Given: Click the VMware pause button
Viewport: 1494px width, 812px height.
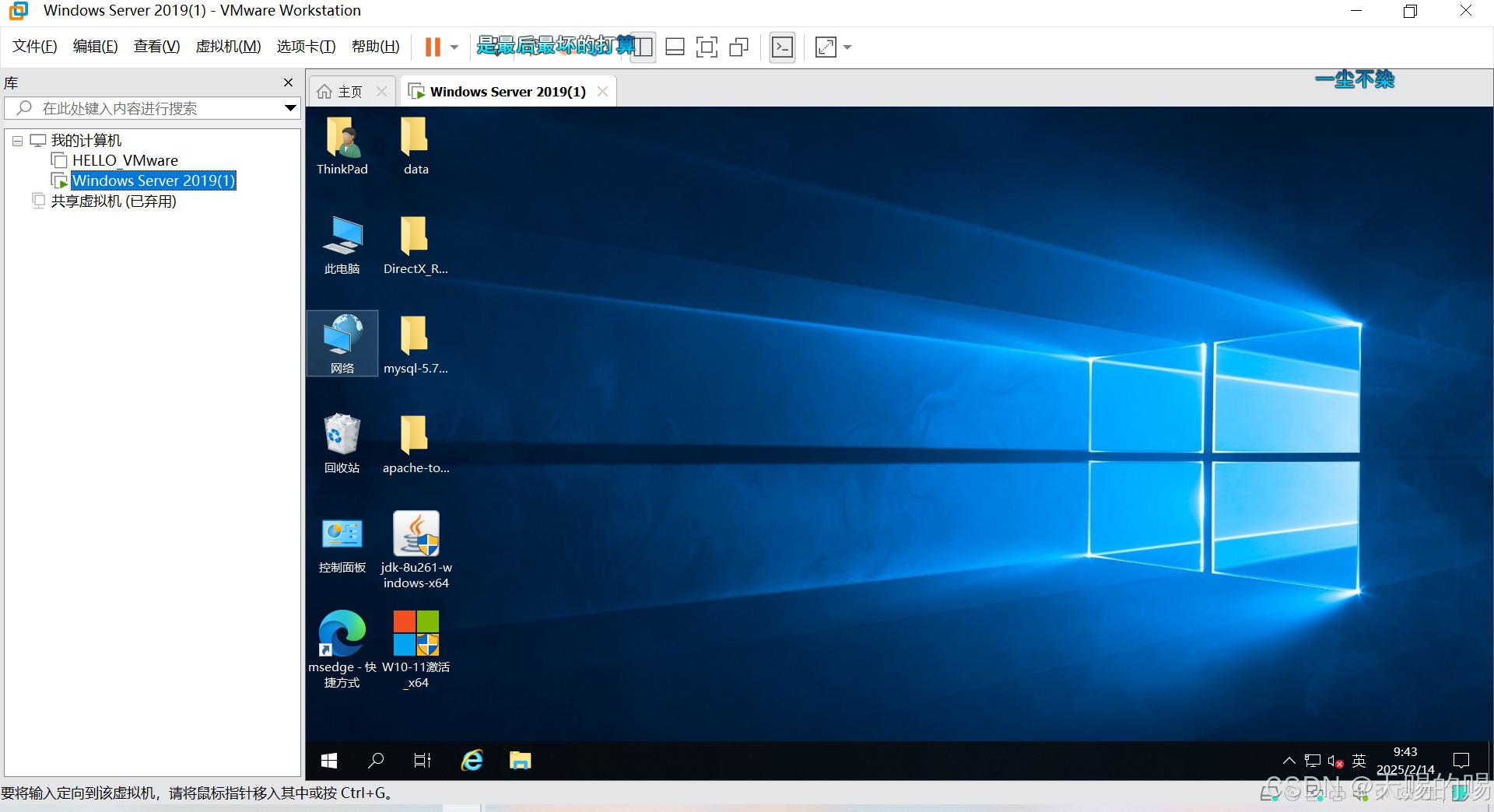Looking at the screenshot, I should tap(433, 47).
